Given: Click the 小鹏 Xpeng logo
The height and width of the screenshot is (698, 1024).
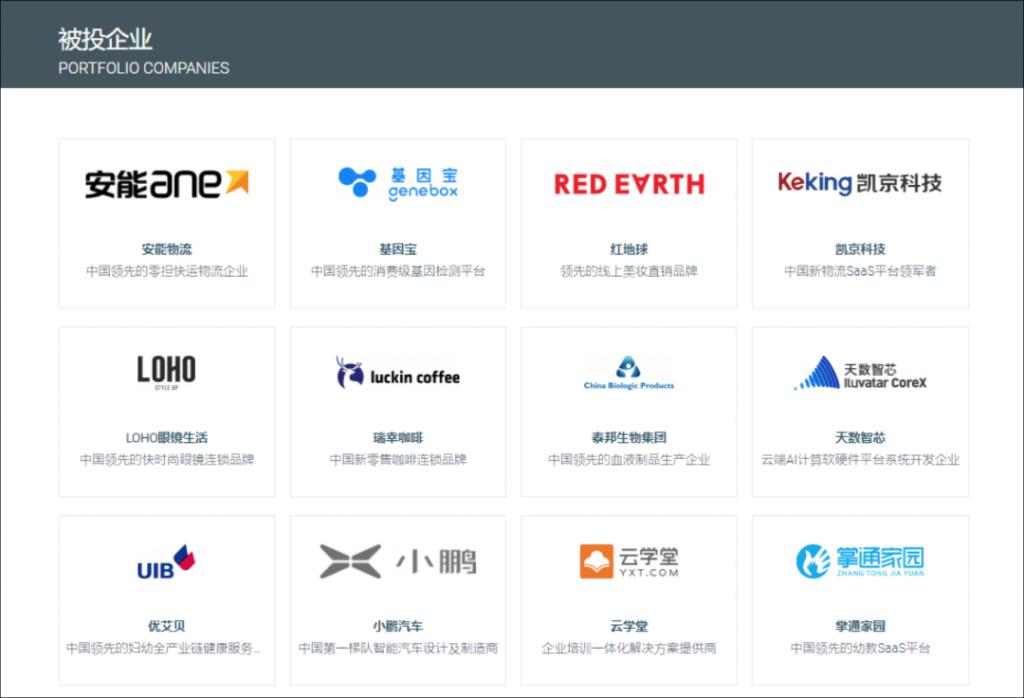Looking at the screenshot, I should click(x=398, y=561).
